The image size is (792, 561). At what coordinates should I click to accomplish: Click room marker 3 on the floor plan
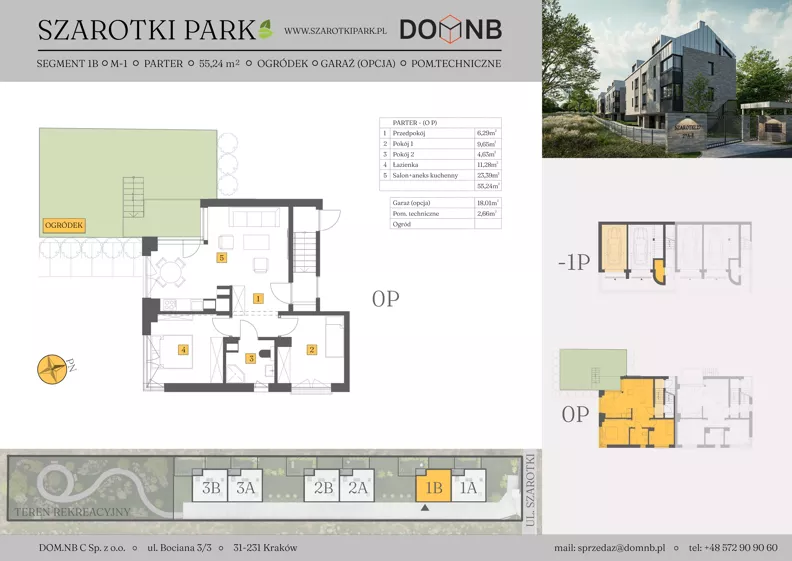pyautogui.click(x=251, y=359)
